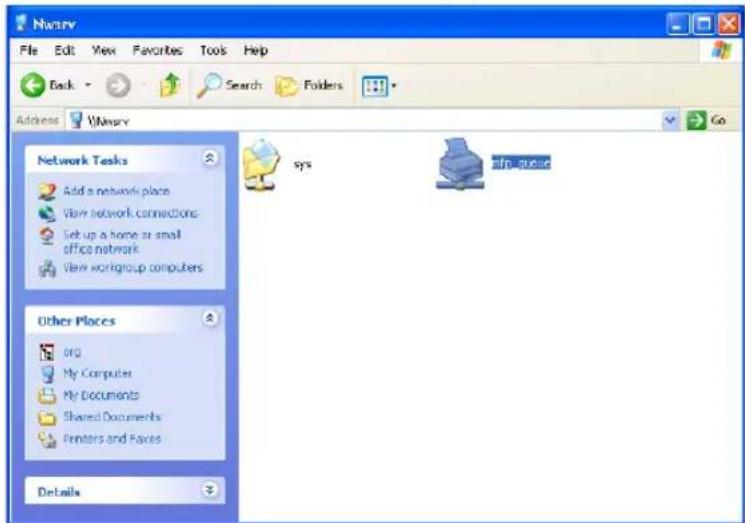Click Add a network place icon
Screen dimensions: 745x523
pos(47,191)
